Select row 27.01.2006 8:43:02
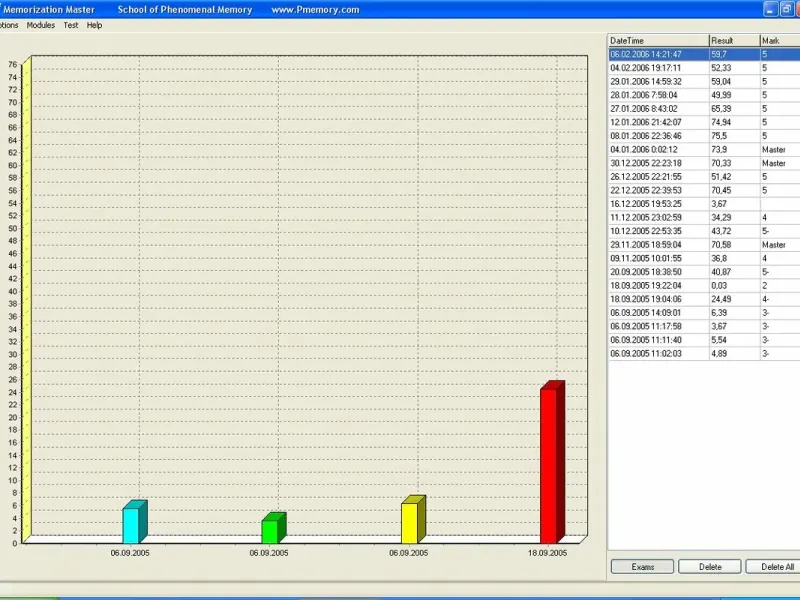Screen dimensions: 800x600 click(x=704, y=109)
